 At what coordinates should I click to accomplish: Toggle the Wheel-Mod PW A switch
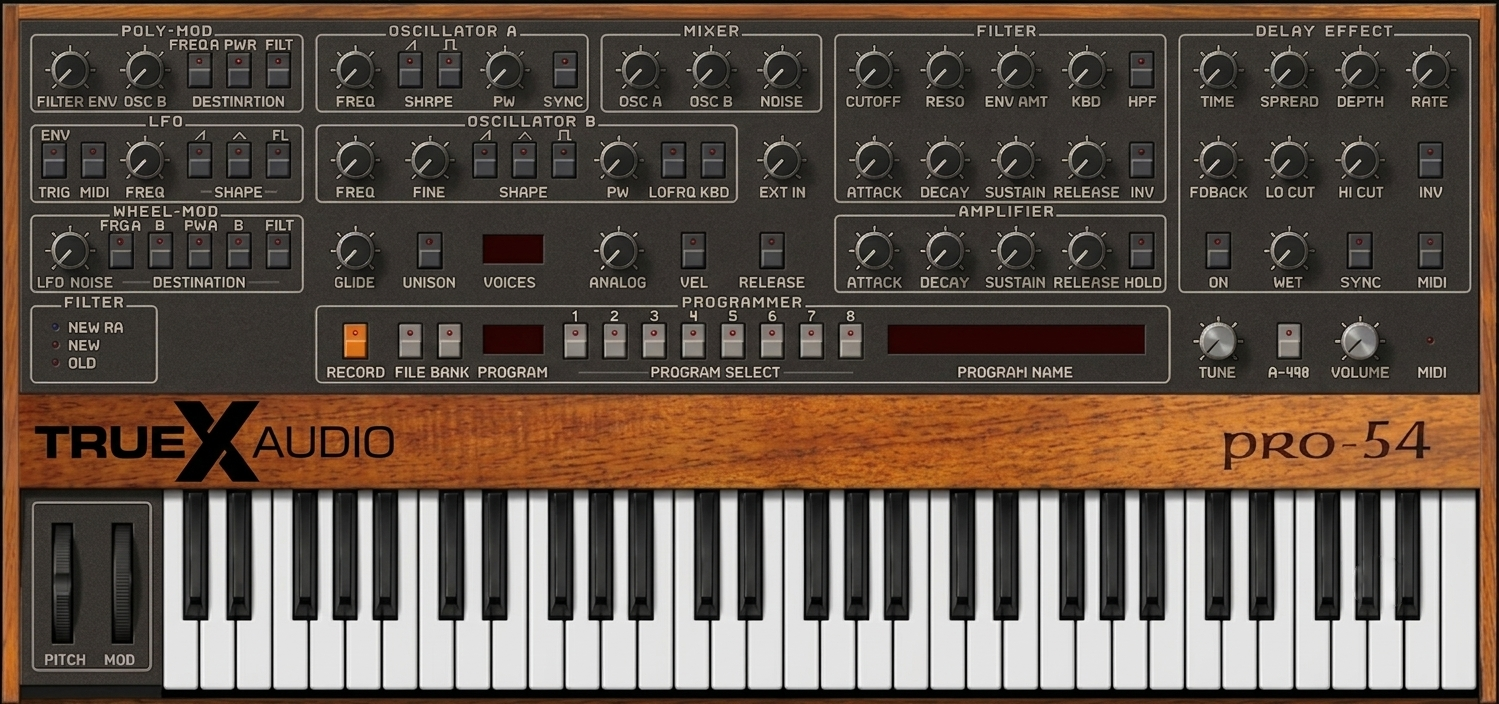pyautogui.click(x=199, y=250)
